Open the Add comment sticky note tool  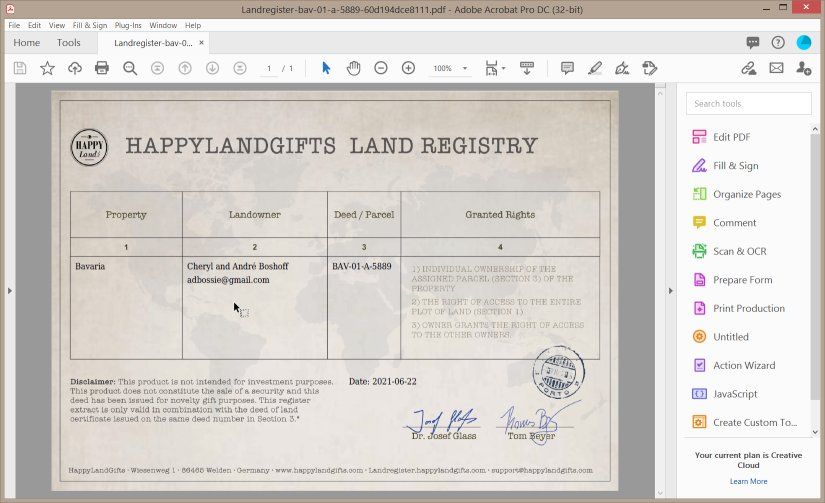(x=567, y=68)
